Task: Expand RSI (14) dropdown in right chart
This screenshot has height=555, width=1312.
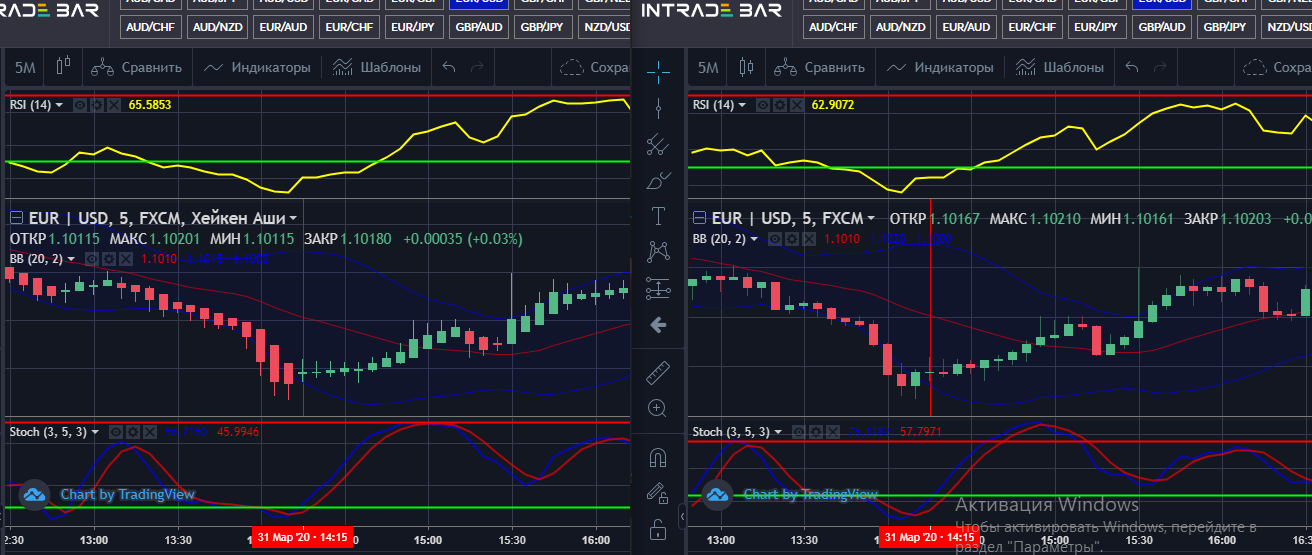Action: click(x=742, y=105)
